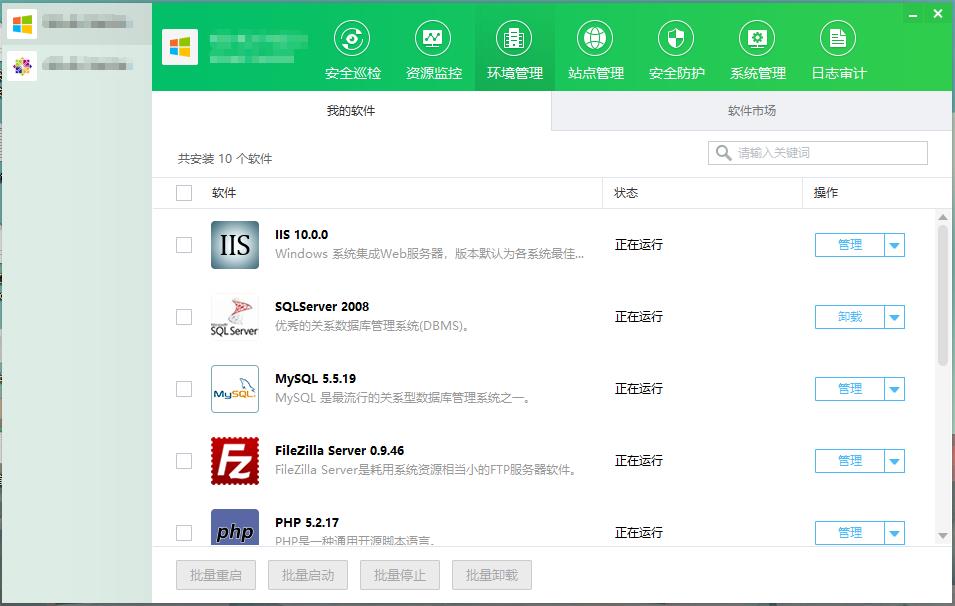Click the FileZilla Server logo icon
The image size is (955, 606).
(234, 460)
